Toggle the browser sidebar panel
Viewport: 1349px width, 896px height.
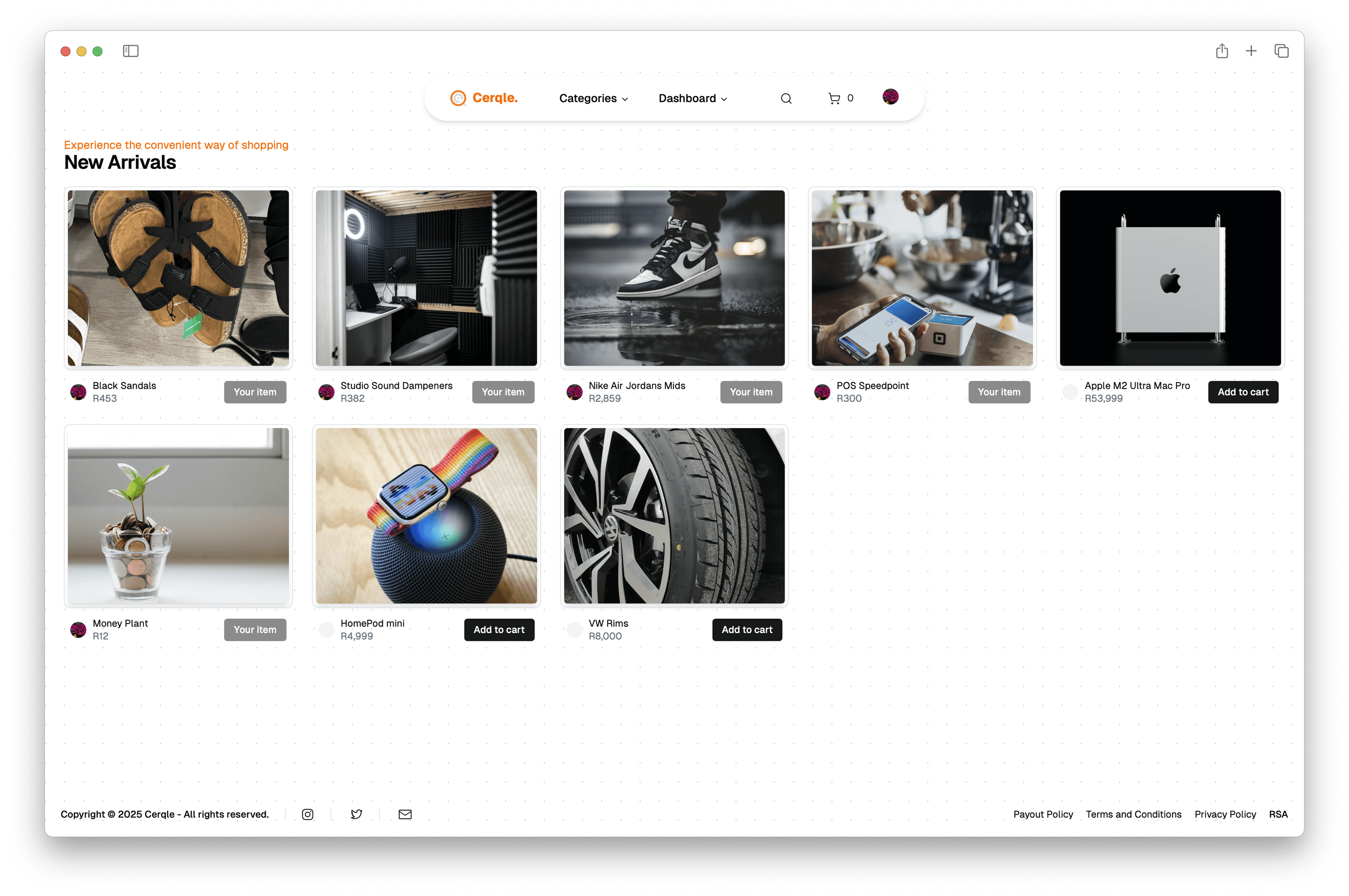[x=130, y=51]
